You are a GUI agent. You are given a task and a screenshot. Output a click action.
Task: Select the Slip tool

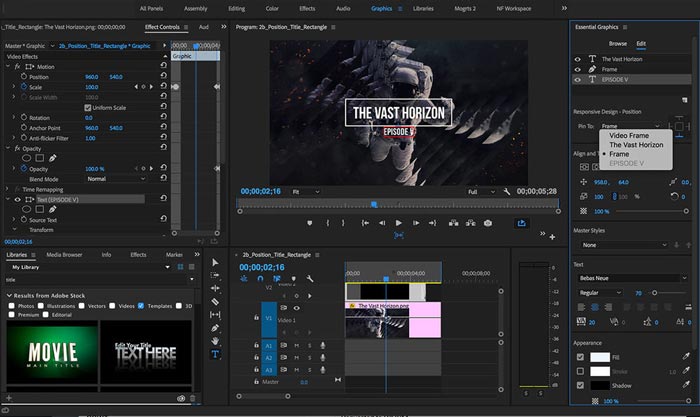[215, 315]
